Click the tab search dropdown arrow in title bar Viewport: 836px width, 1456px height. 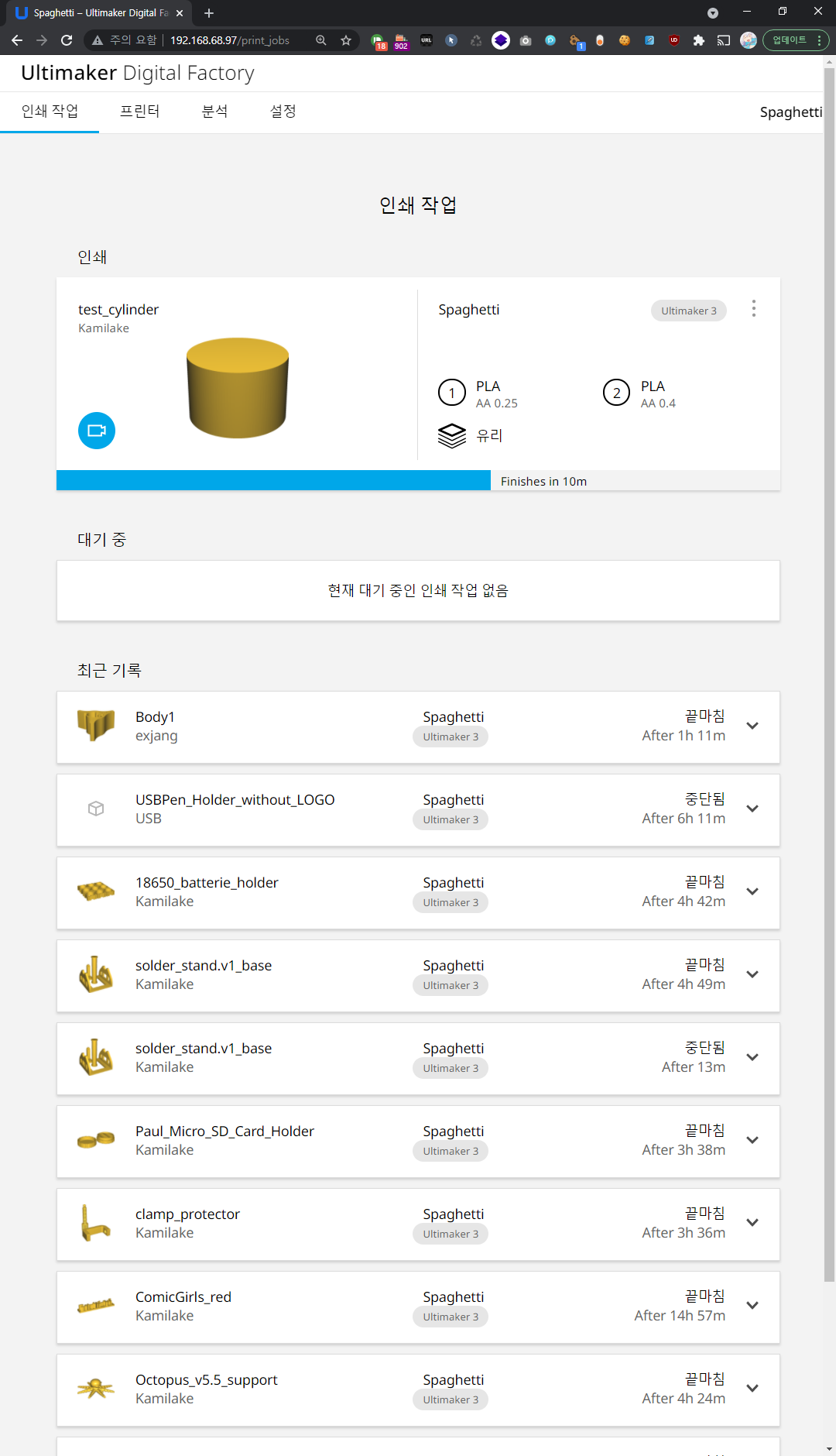tap(713, 13)
